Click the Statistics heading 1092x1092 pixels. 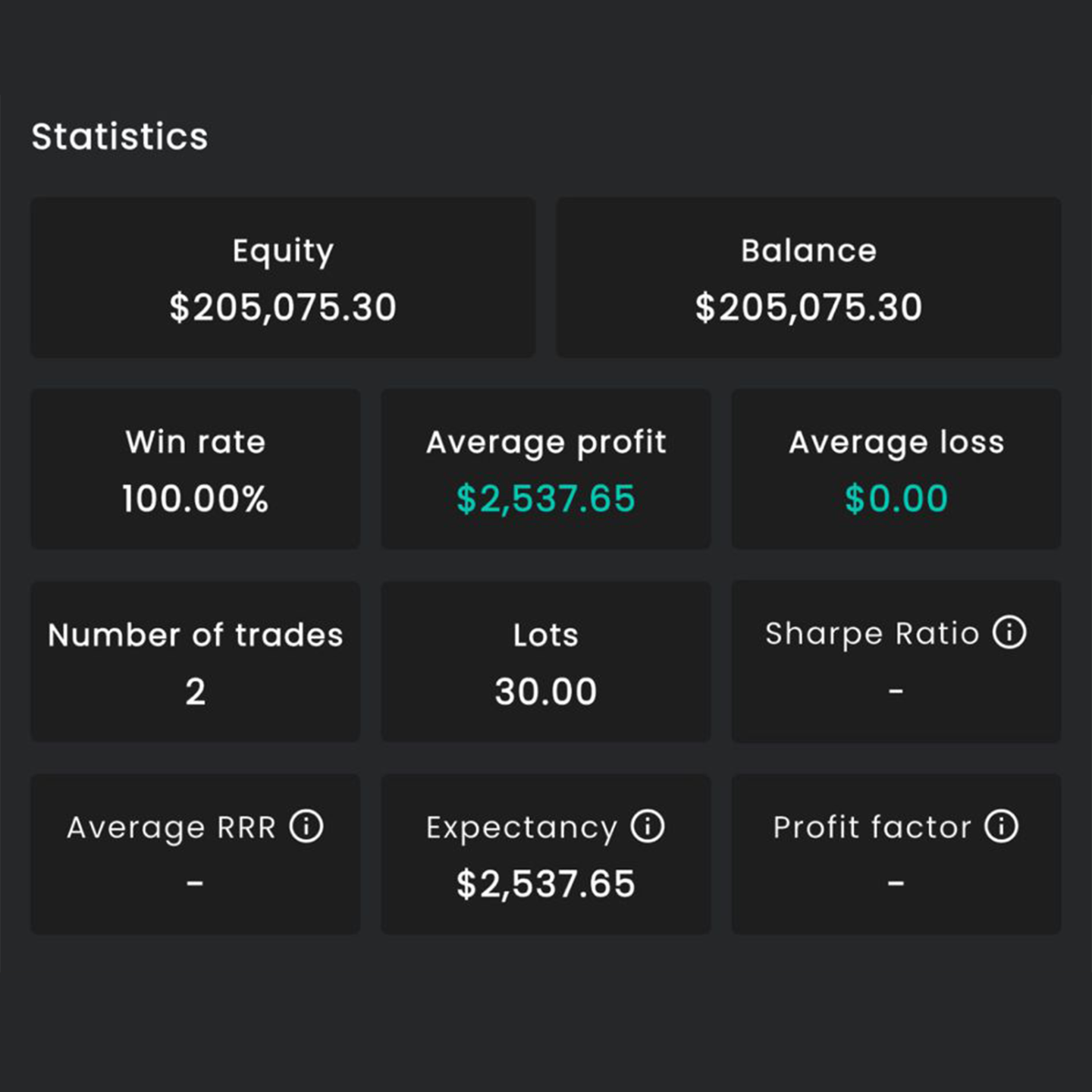coord(120,137)
